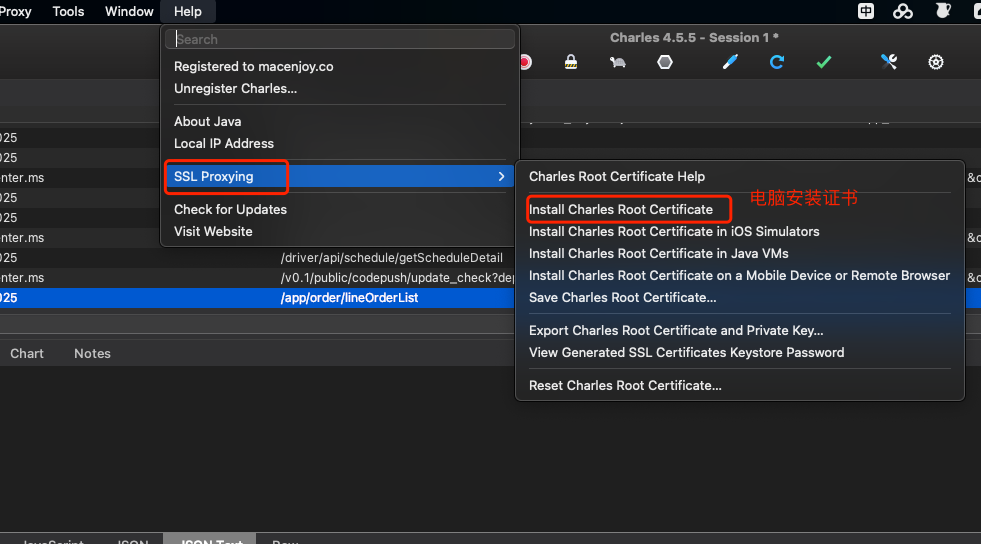Choose View Generated SSL Certificates Keystore Password
The width and height of the screenshot is (981, 544).
pos(686,352)
